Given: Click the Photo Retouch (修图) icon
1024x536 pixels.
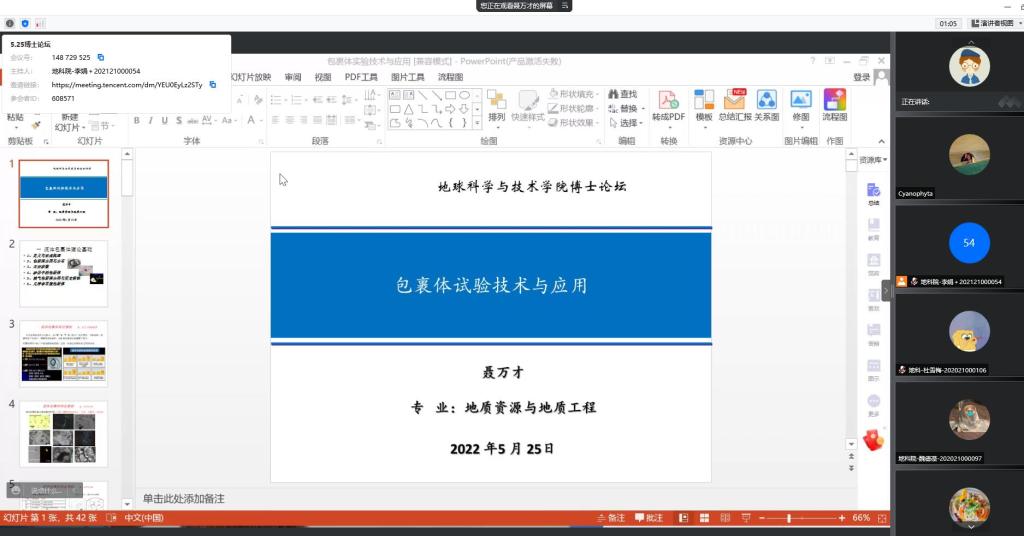Looking at the screenshot, I should [x=800, y=102].
